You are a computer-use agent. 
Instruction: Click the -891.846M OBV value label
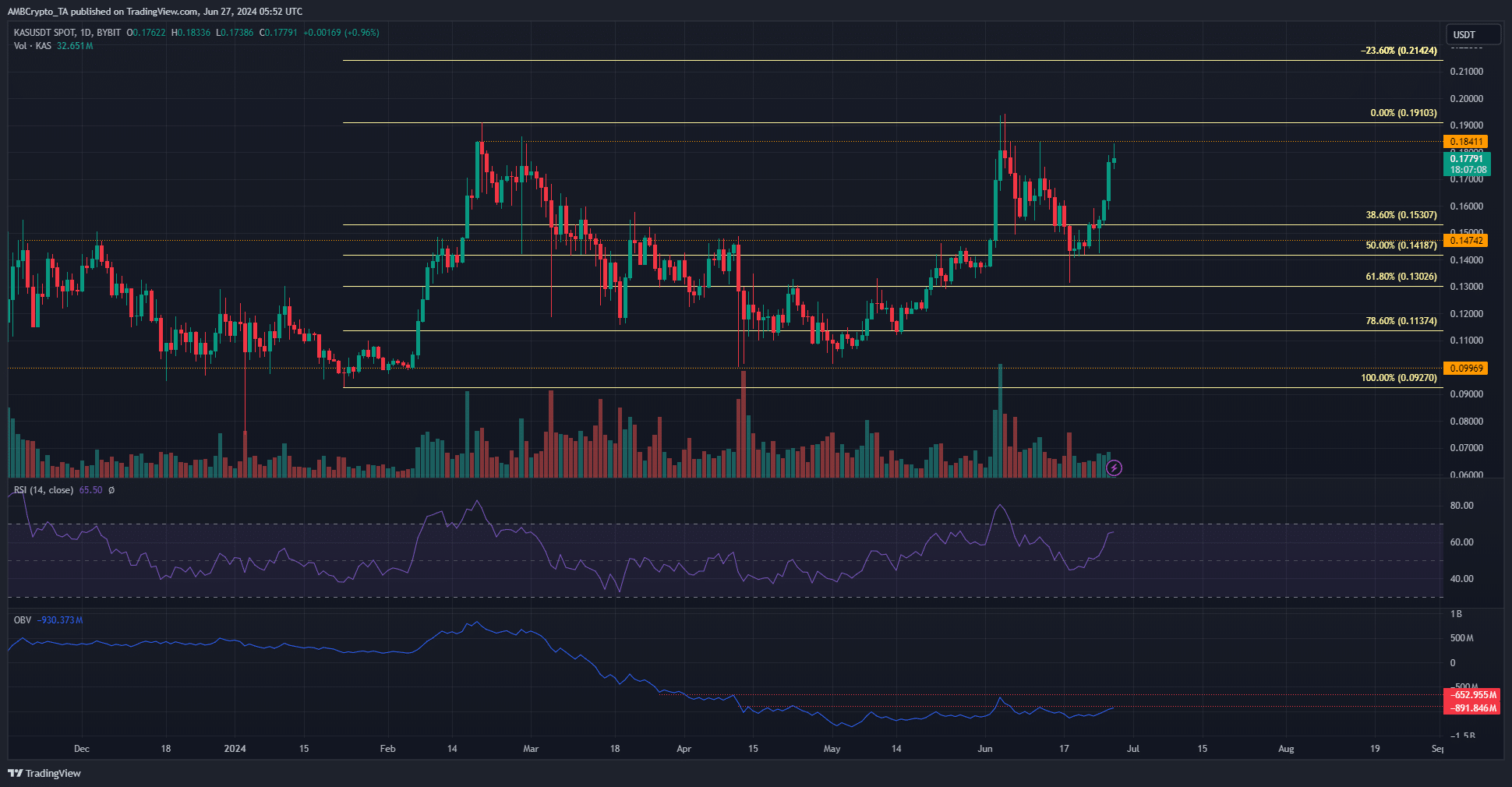[x=1471, y=708]
